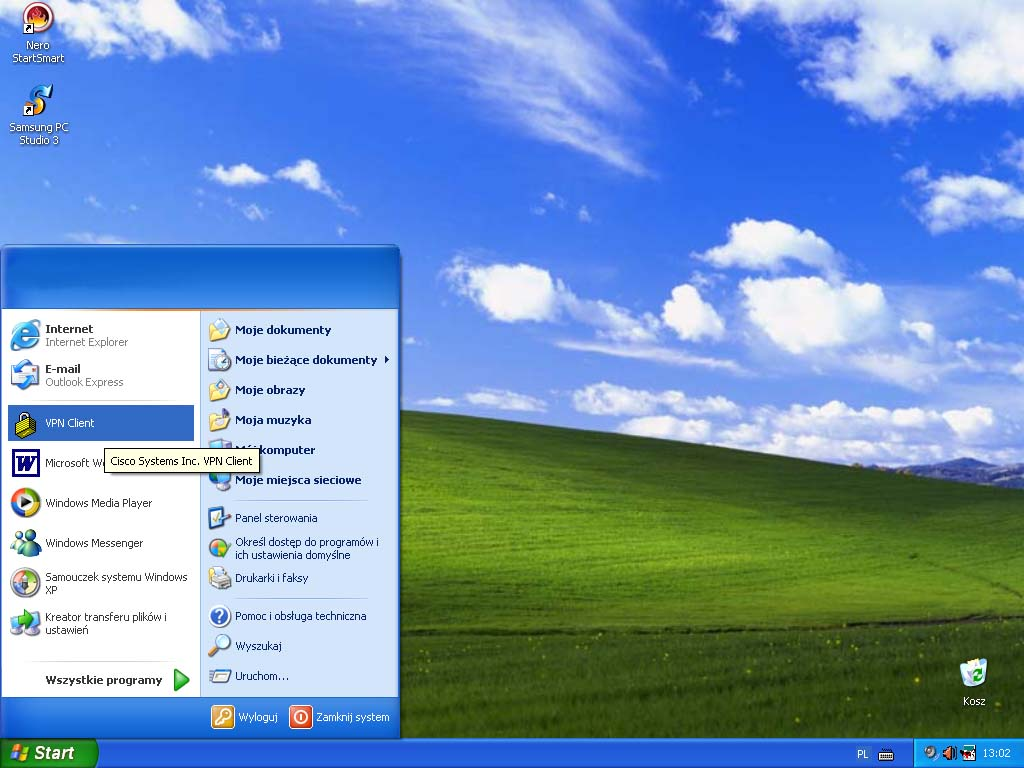Launch Kreator transferu plików i ustawień
Screen dimensions: 1024x768
tap(101, 623)
